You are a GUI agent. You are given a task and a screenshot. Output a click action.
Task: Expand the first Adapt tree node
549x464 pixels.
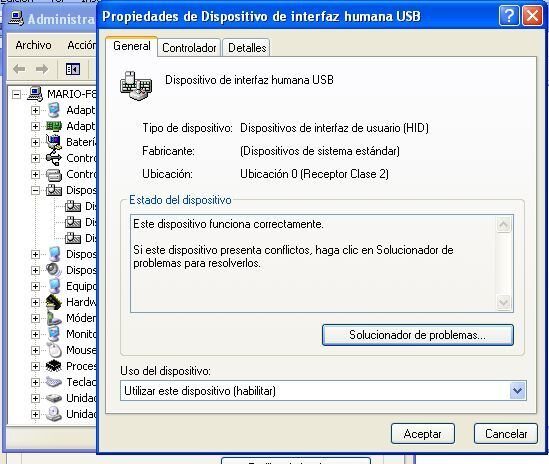click(35, 110)
